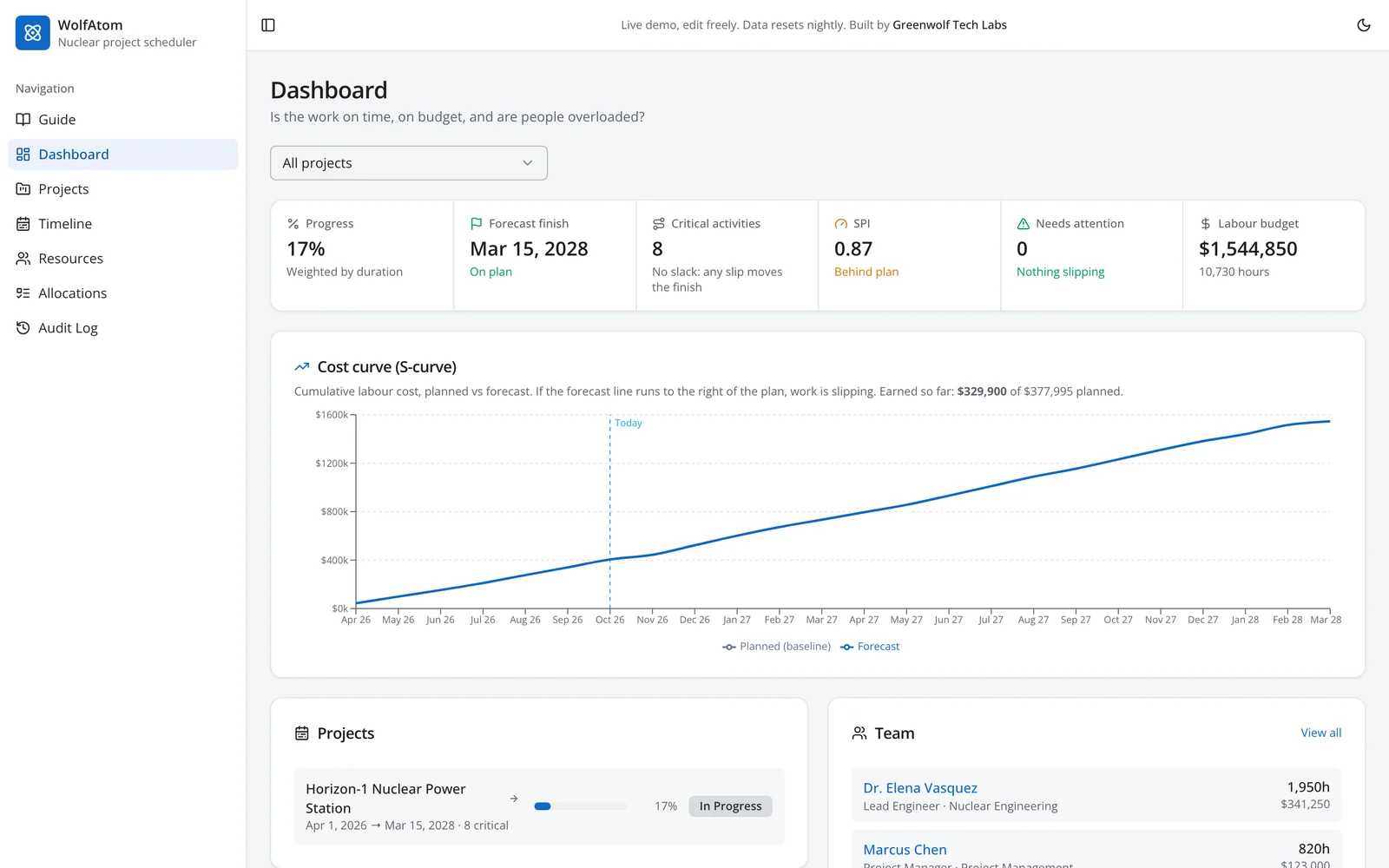Click the gauge icon beside SPI
Image resolution: width=1389 pixels, height=868 pixels.
click(840, 224)
